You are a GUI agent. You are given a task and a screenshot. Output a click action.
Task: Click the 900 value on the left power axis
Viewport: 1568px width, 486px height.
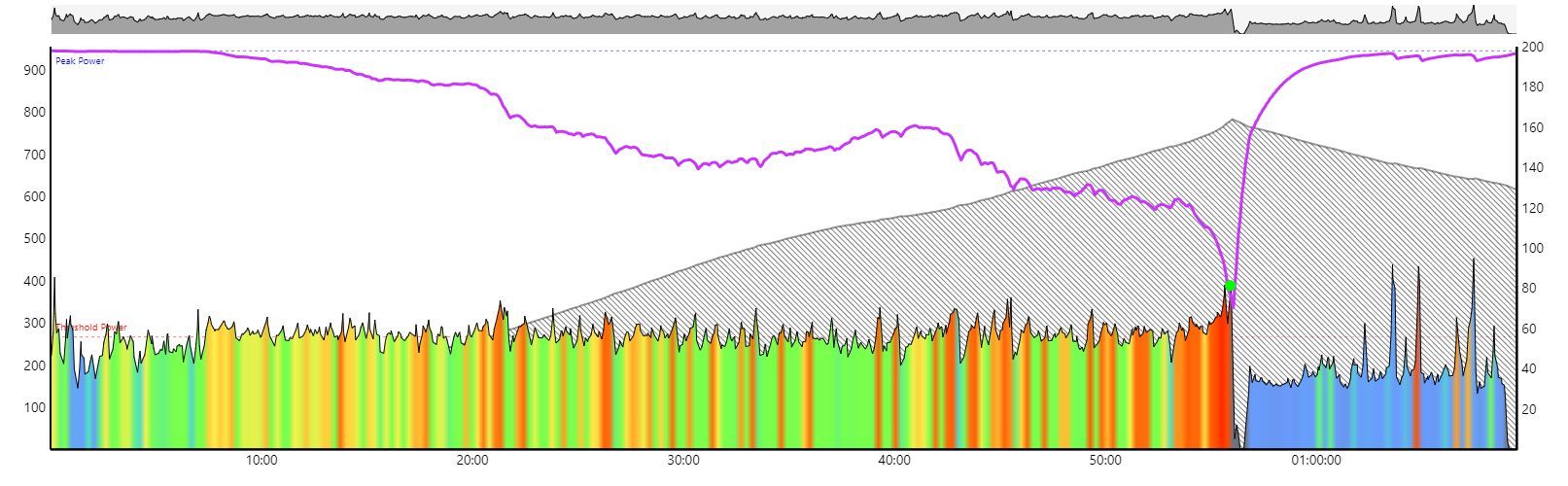pos(35,70)
